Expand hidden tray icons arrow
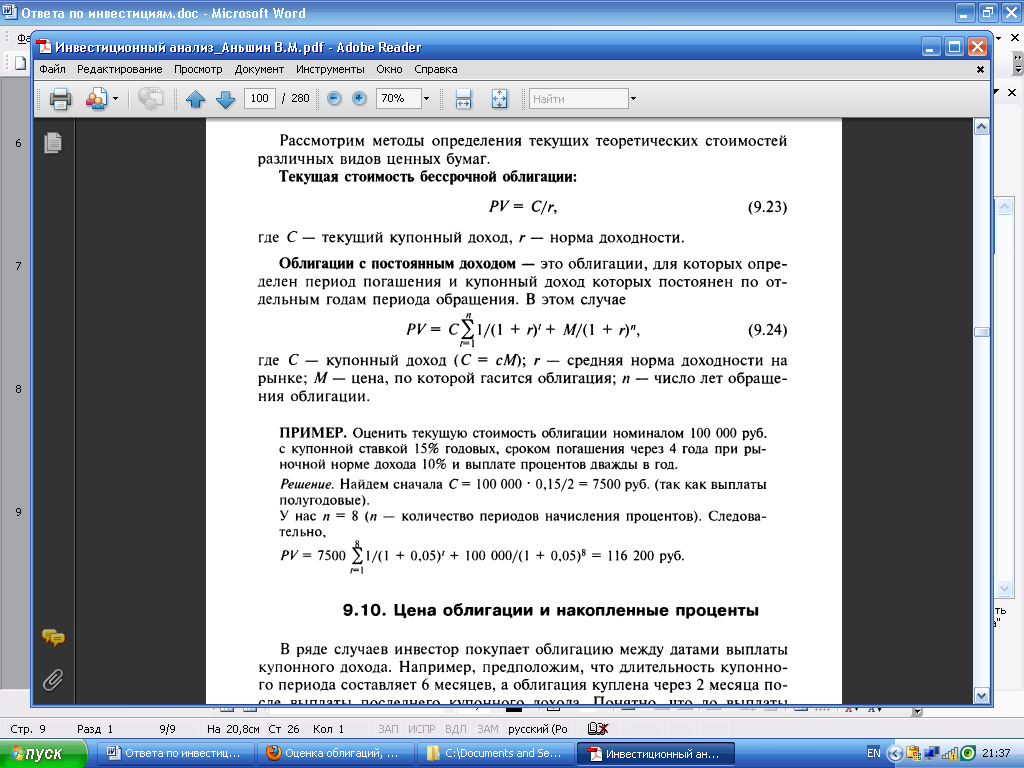 [x=895, y=754]
